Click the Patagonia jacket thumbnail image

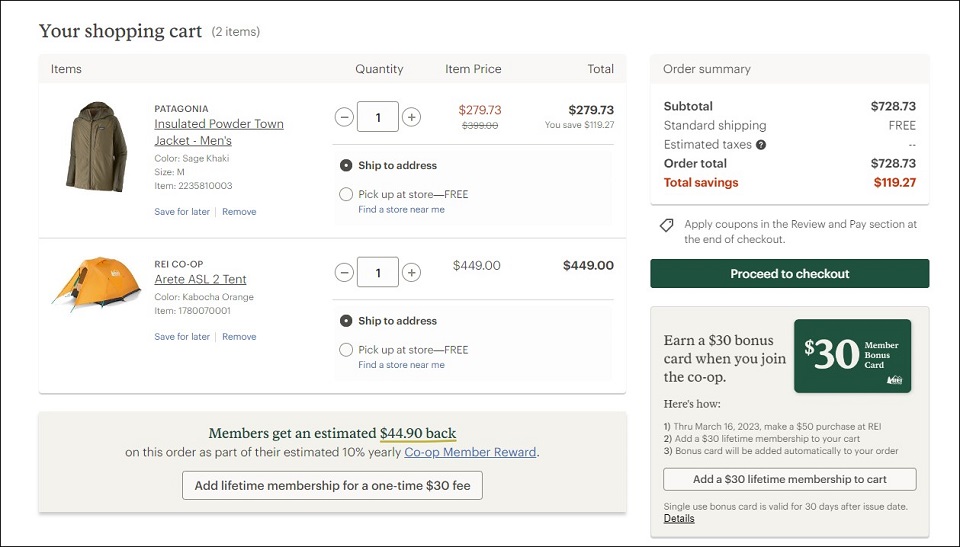96,147
